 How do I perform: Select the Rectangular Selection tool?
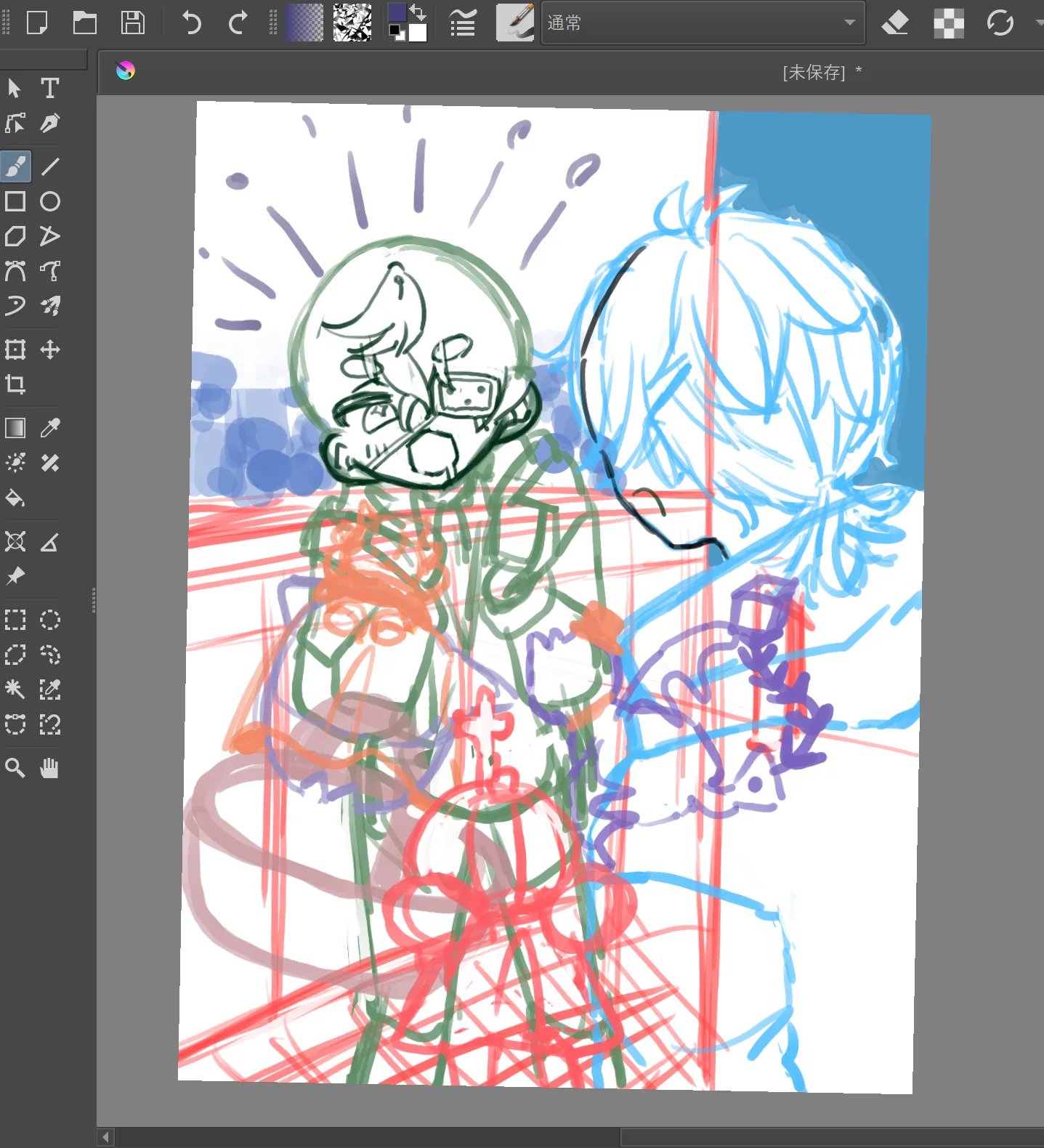click(x=15, y=620)
